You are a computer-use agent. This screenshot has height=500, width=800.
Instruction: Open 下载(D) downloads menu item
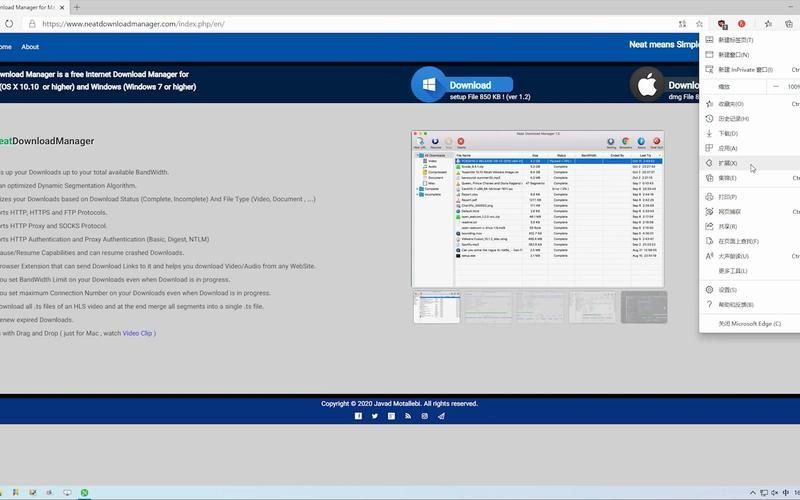click(749, 133)
